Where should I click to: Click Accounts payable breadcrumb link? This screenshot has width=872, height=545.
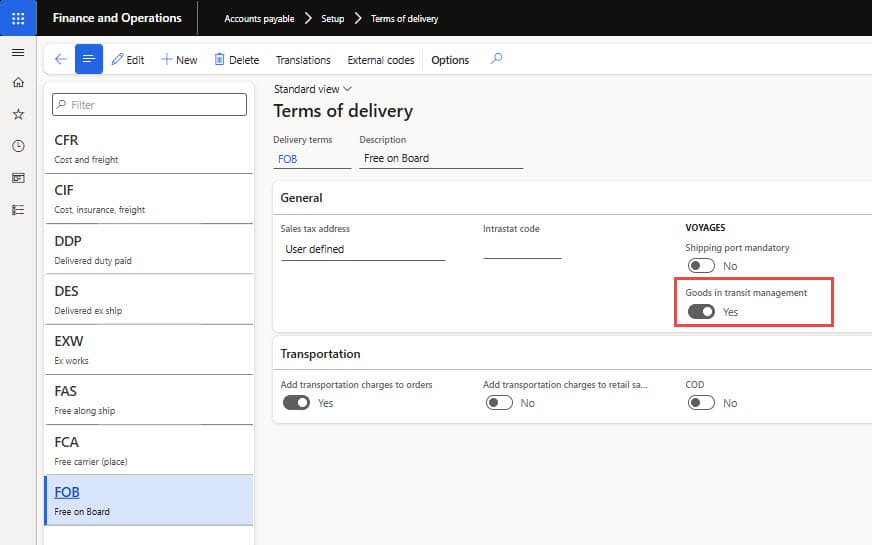click(259, 19)
